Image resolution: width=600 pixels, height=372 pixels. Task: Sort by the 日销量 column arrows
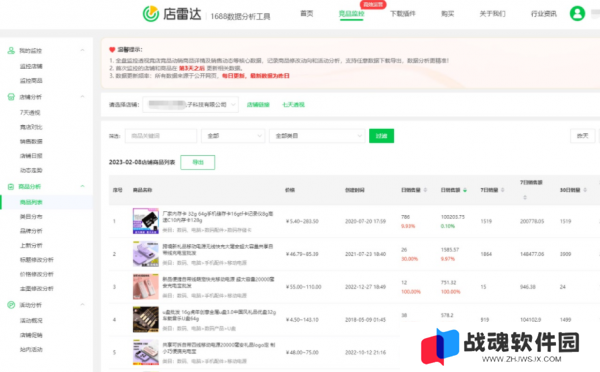[x=425, y=190]
